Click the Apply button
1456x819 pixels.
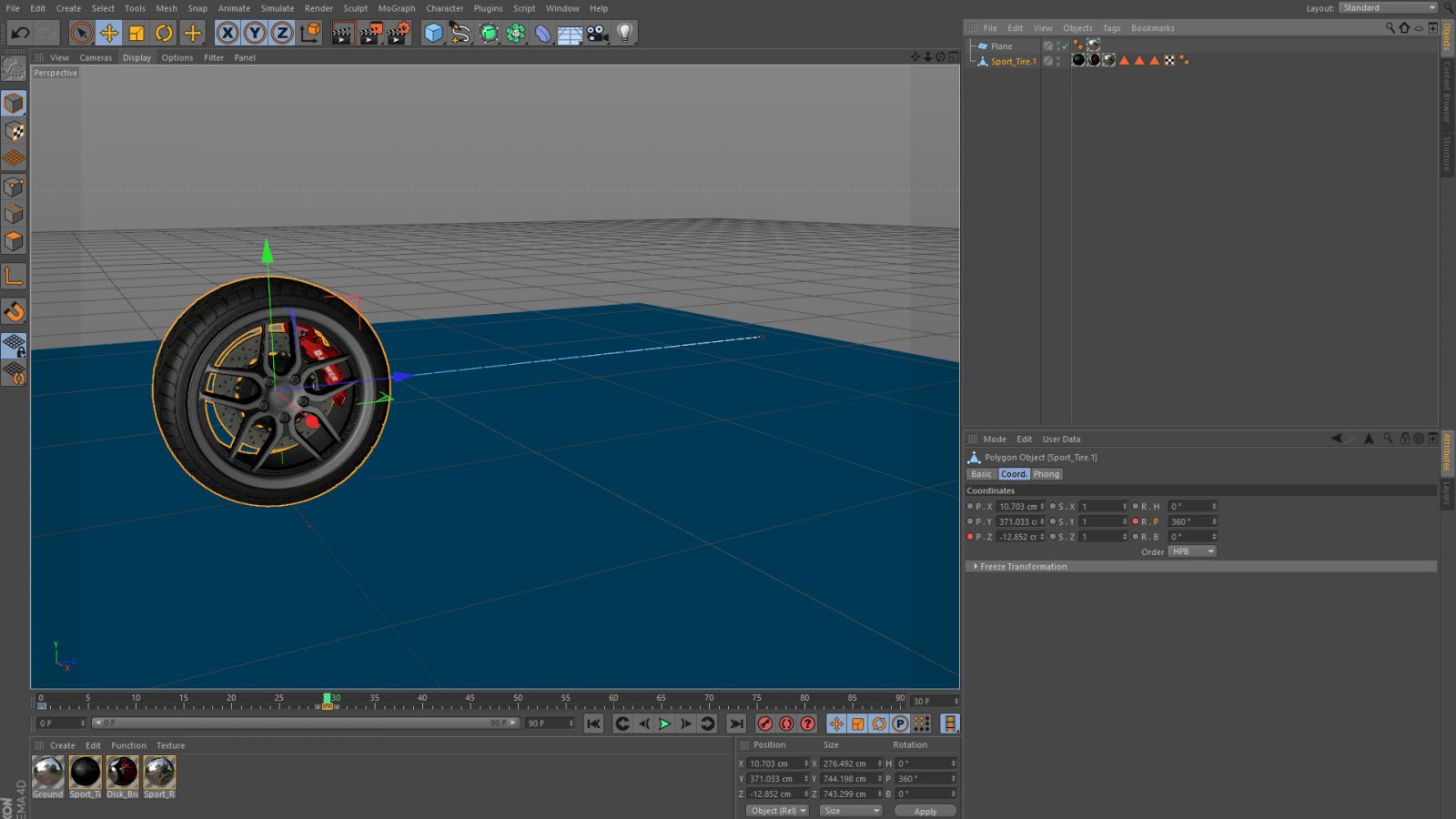coord(925,811)
